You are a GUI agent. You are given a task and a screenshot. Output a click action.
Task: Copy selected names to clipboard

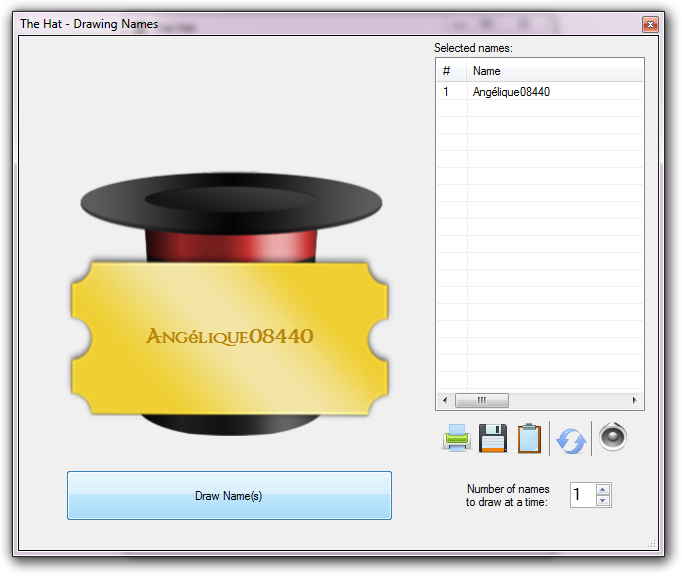[529, 438]
